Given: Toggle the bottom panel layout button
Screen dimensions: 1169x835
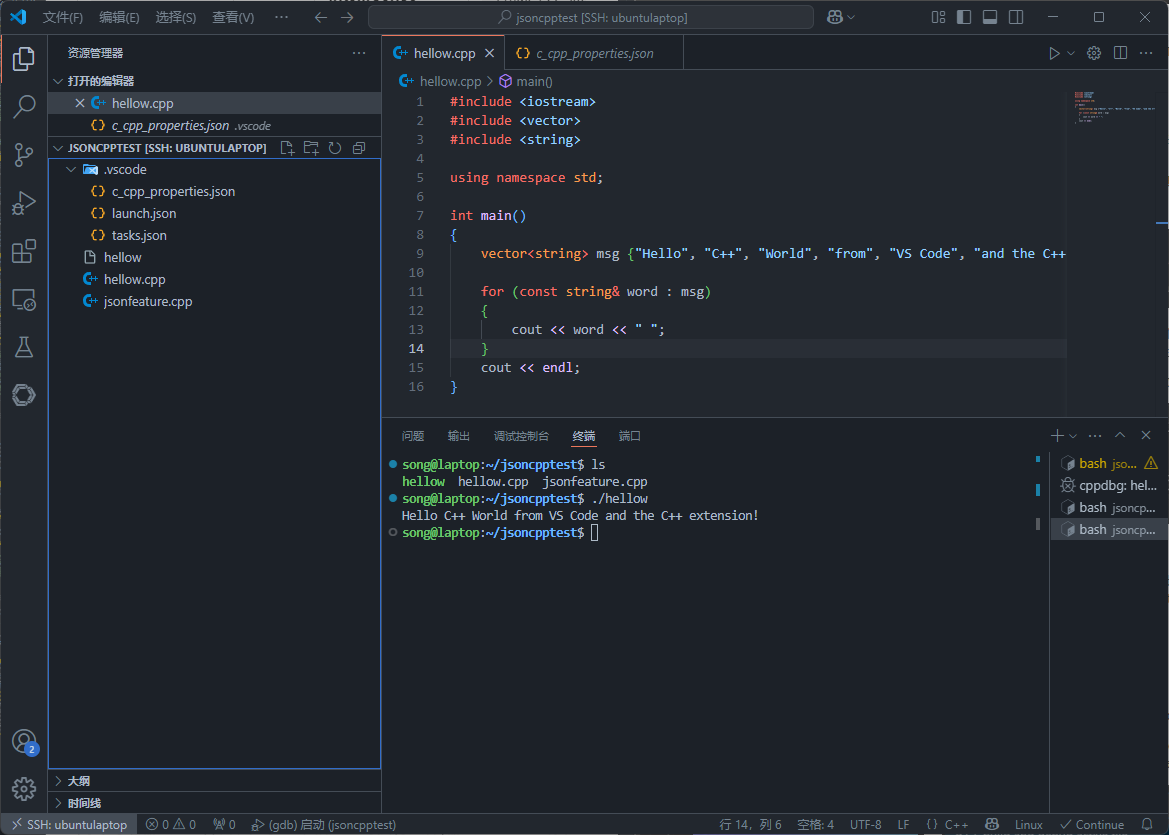Looking at the screenshot, I should pos(990,17).
